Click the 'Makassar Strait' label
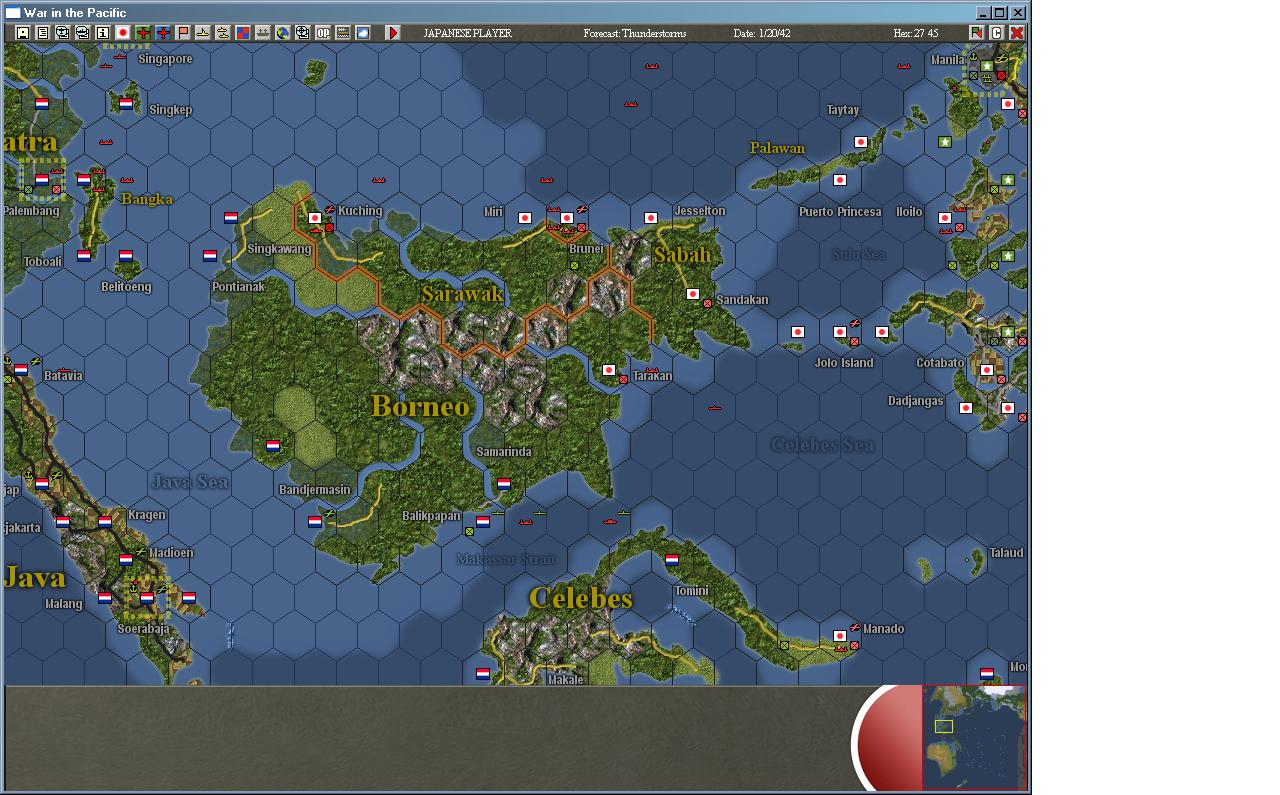The height and width of the screenshot is (795, 1280). point(505,559)
